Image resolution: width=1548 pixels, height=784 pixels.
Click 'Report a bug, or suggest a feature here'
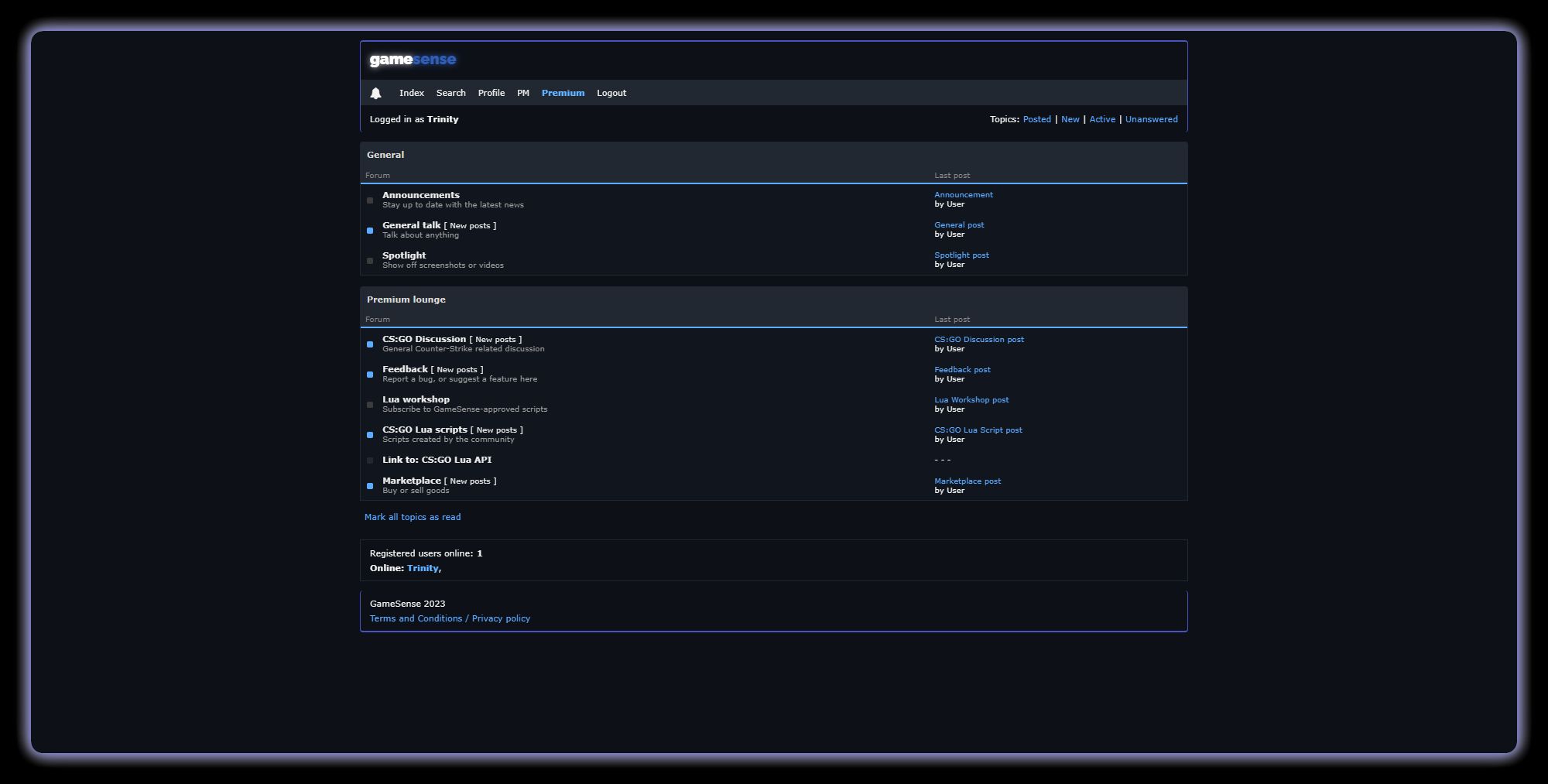(x=460, y=379)
